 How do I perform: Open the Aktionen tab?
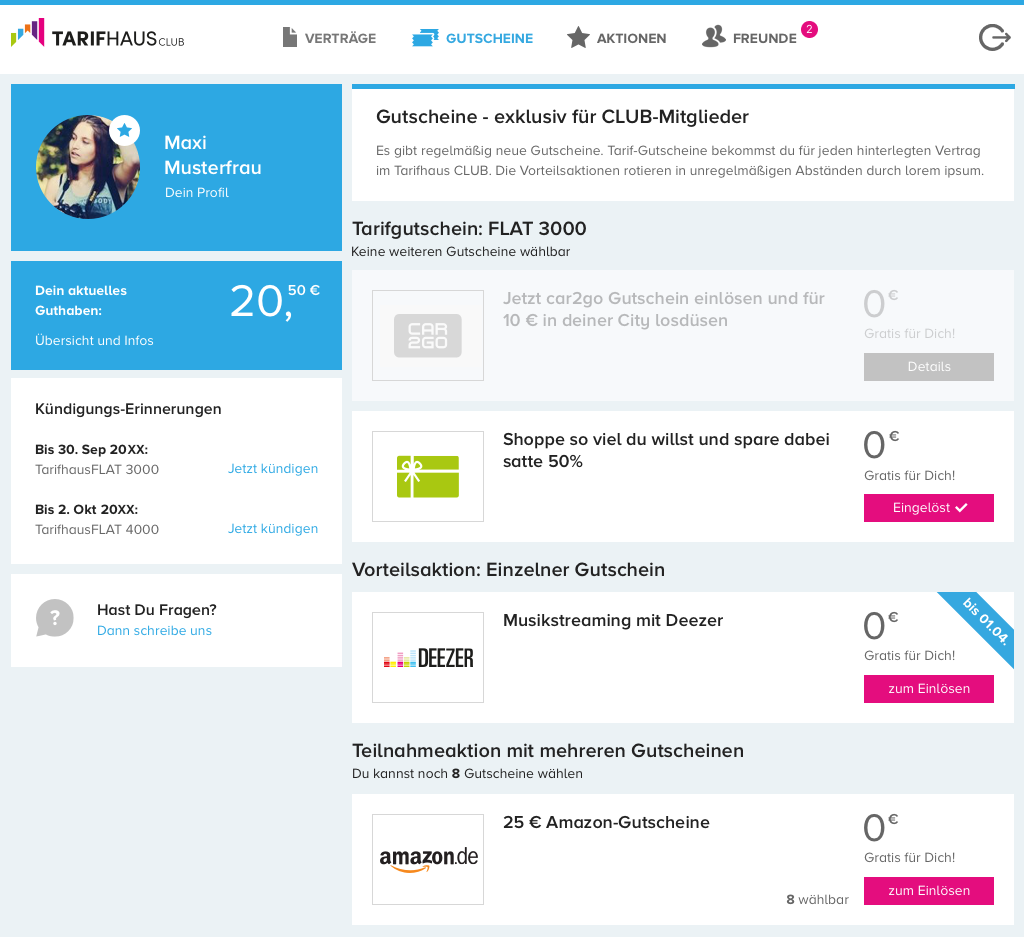(x=616, y=38)
